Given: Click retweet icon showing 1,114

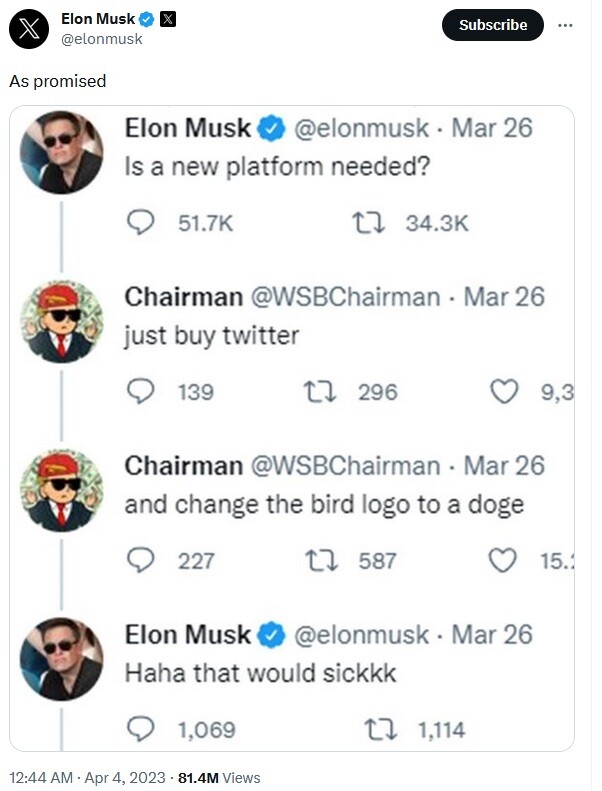Looking at the screenshot, I should coord(380,730).
